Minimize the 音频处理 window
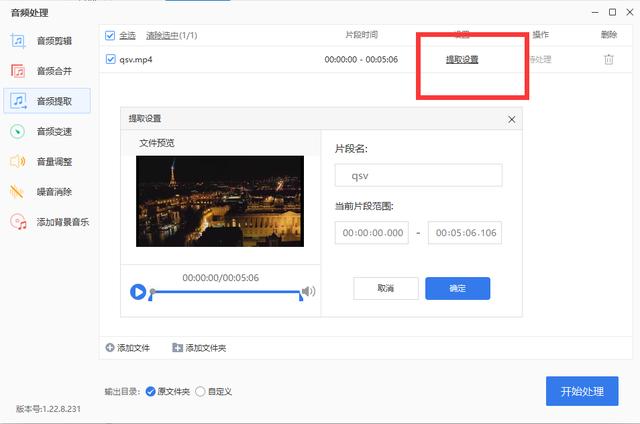The image size is (640, 424). [595, 13]
